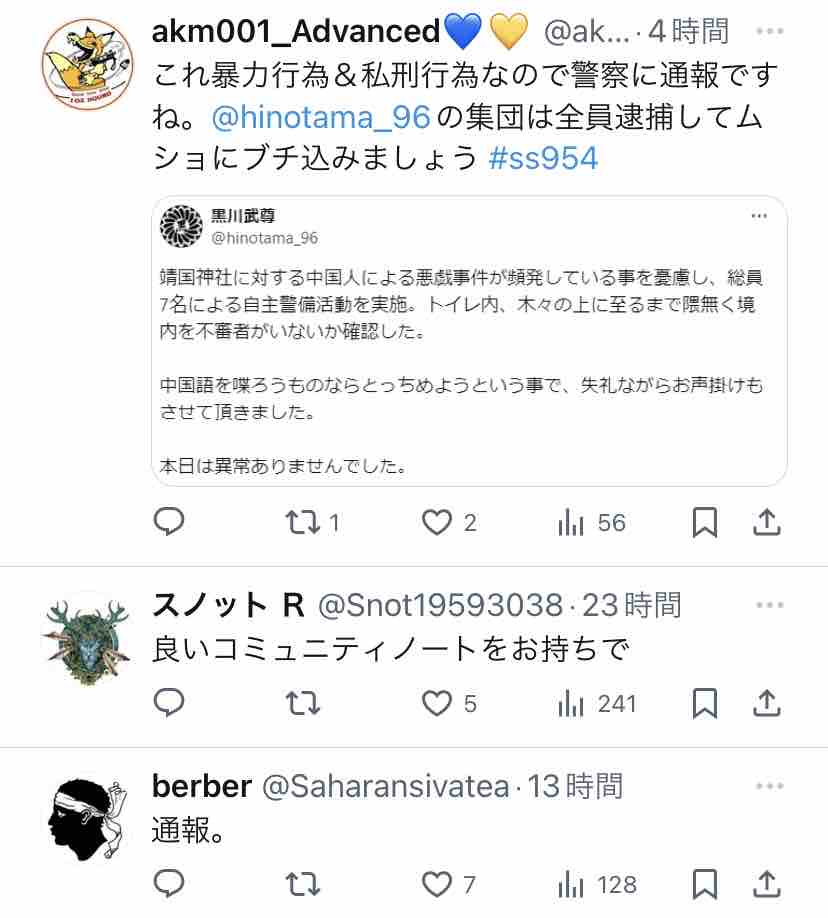Bookmark berber's post
The image size is (828, 918).
(x=704, y=884)
